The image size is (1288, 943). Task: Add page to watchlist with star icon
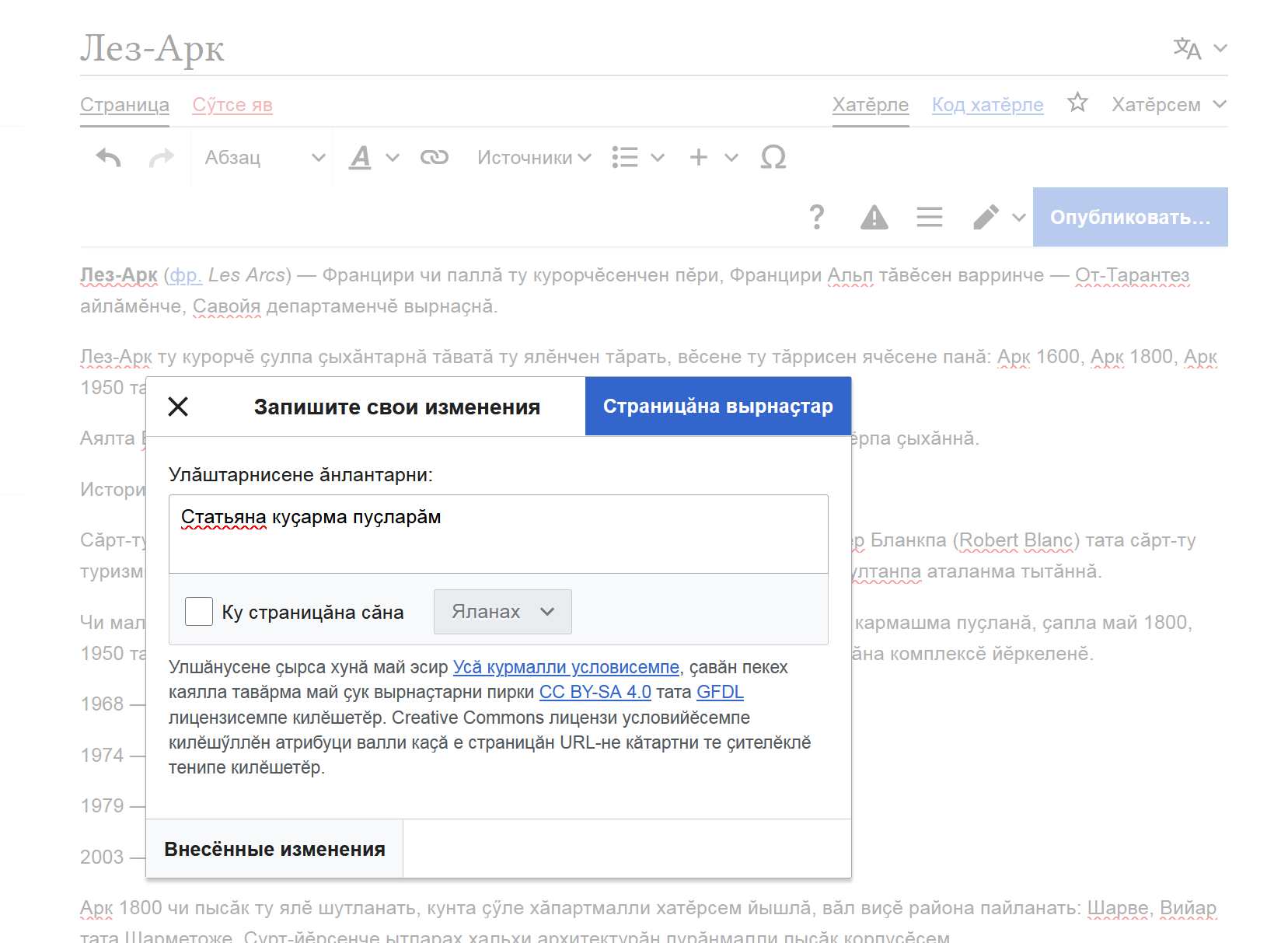1077,103
